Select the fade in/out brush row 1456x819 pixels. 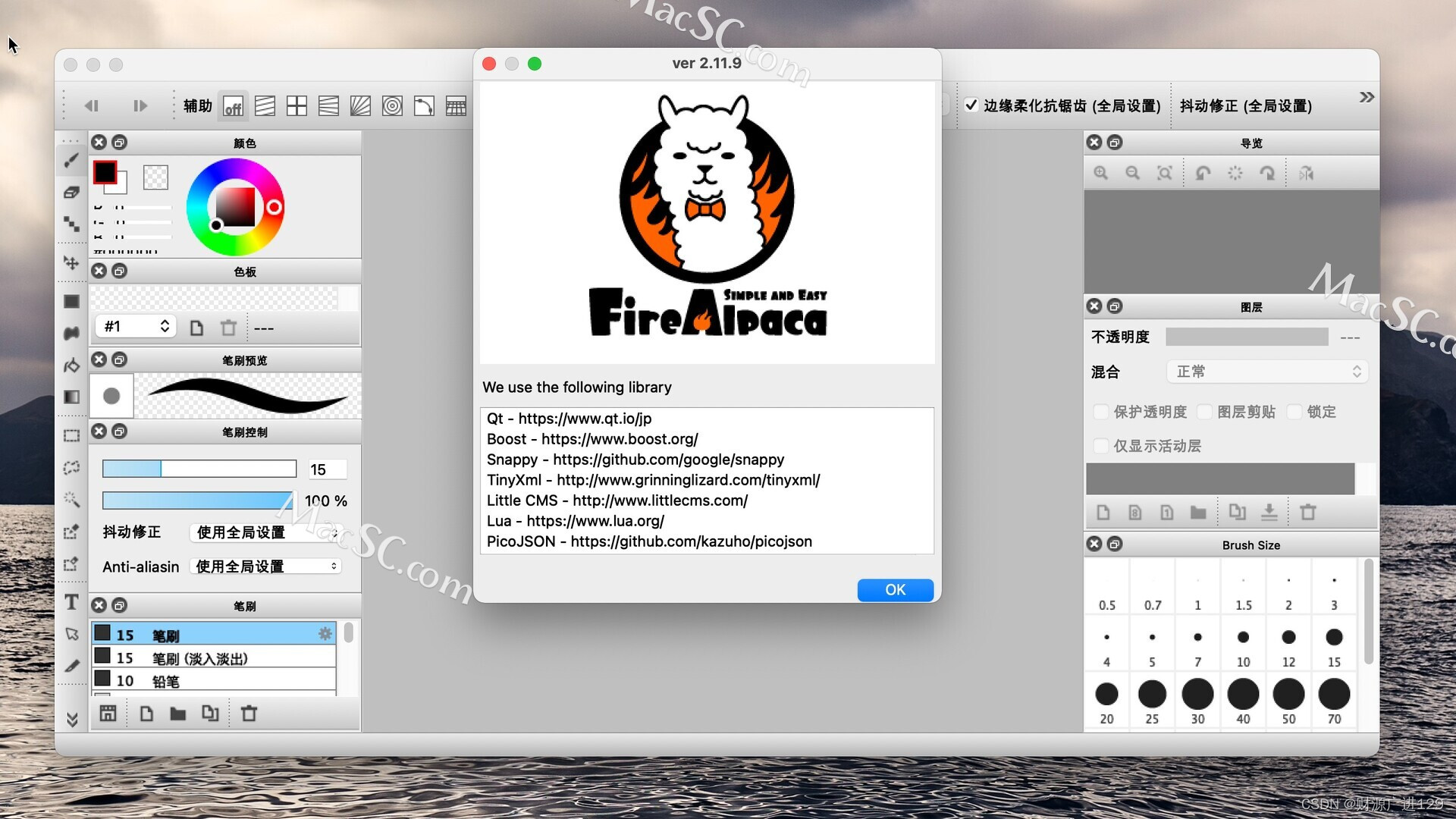pos(214,657)
